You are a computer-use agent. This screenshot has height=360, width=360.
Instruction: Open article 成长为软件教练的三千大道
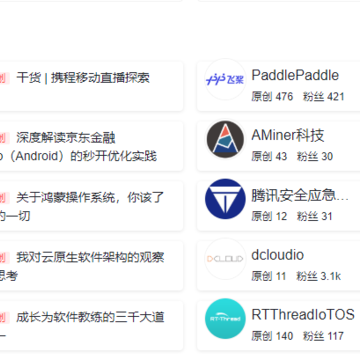point(82,326)
